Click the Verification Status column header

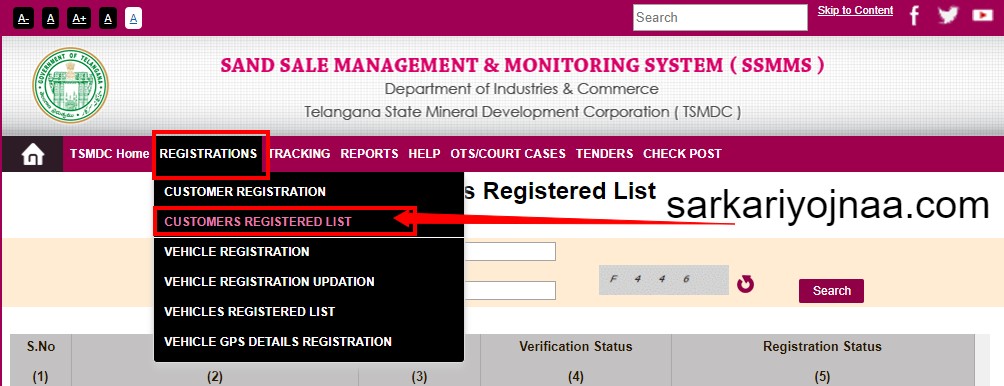576,347
